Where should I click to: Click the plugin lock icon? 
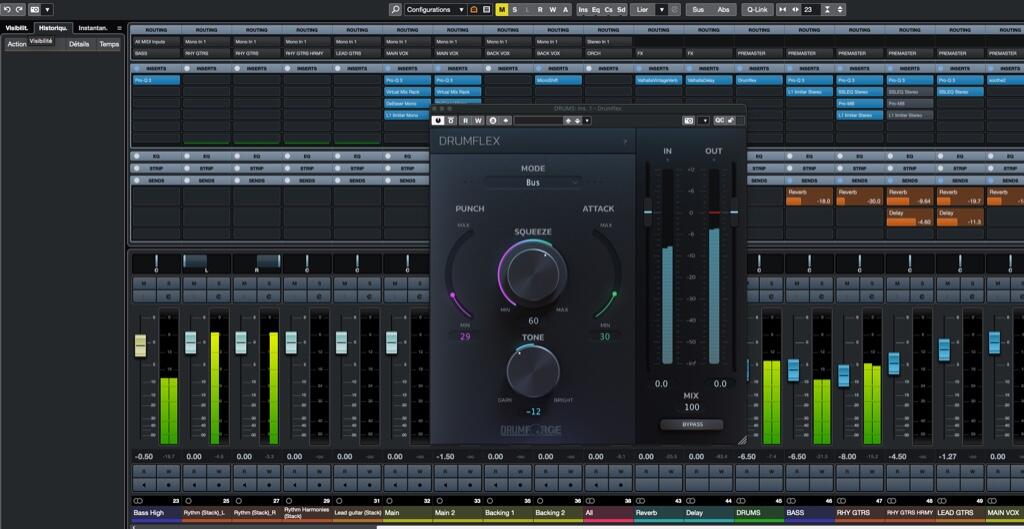pyautogui.click(x=731, y=120)
